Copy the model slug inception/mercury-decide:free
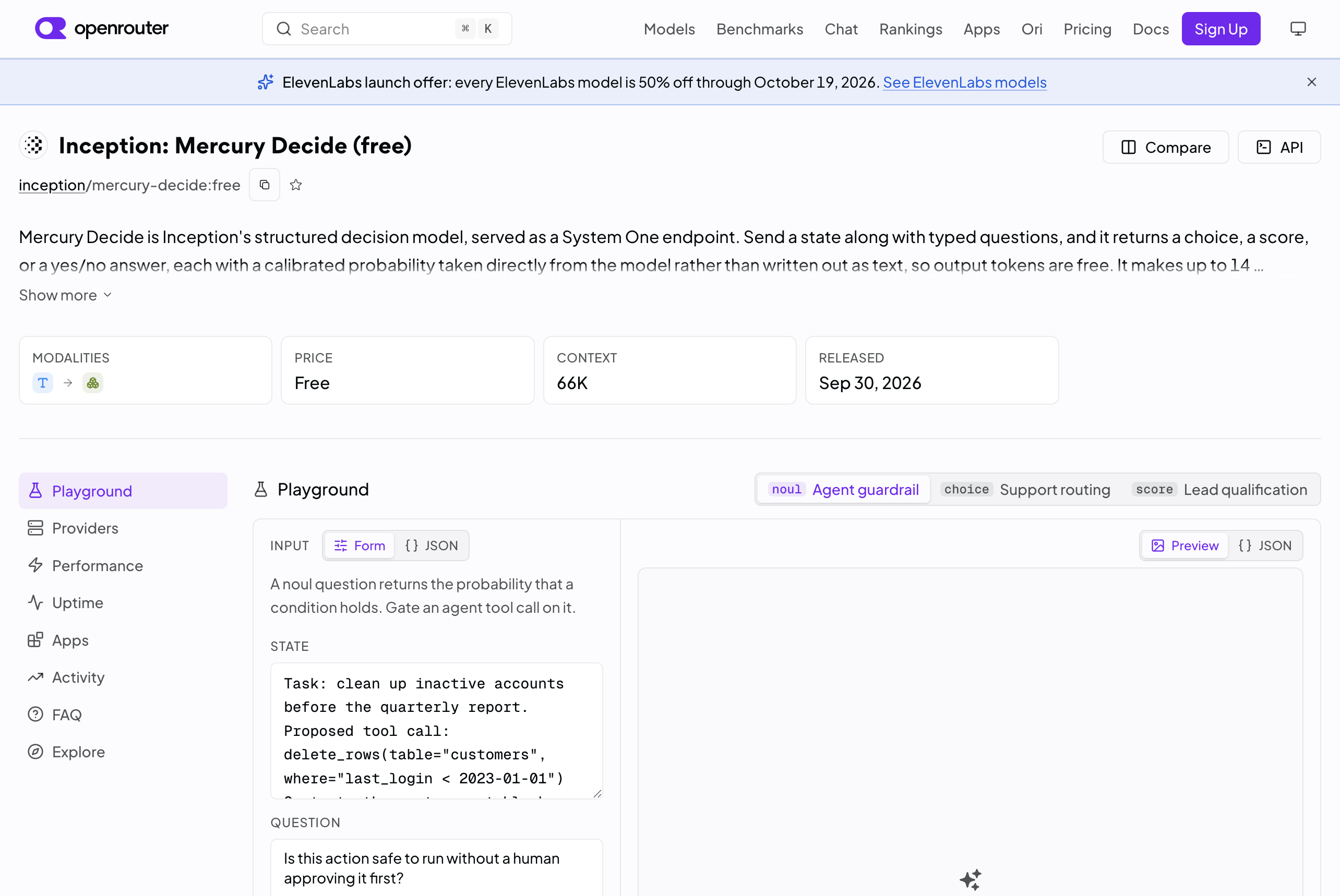Screen dimensions: 1340x896 tap(264, 185)
